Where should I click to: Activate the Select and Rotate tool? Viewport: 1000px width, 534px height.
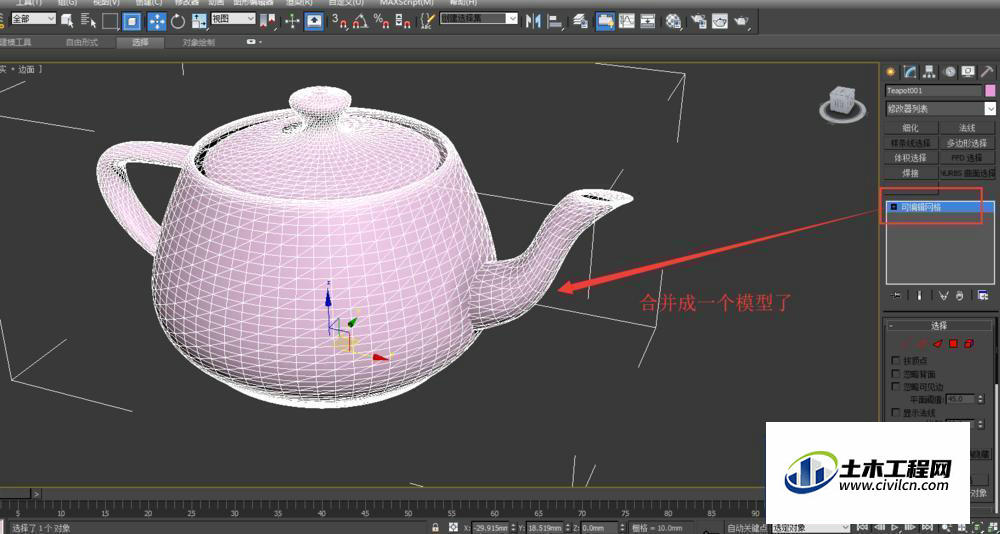coord(178,22)
